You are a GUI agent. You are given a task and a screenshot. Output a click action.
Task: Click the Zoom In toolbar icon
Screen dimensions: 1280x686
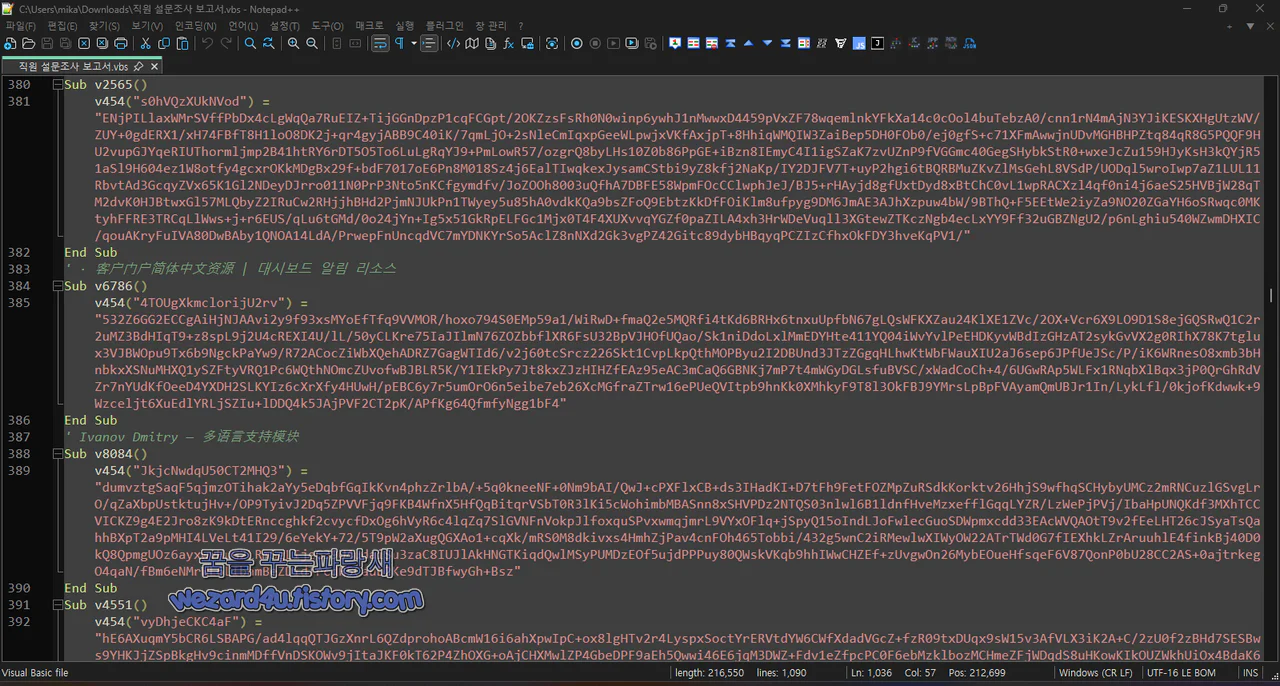(x=293, y=44)
